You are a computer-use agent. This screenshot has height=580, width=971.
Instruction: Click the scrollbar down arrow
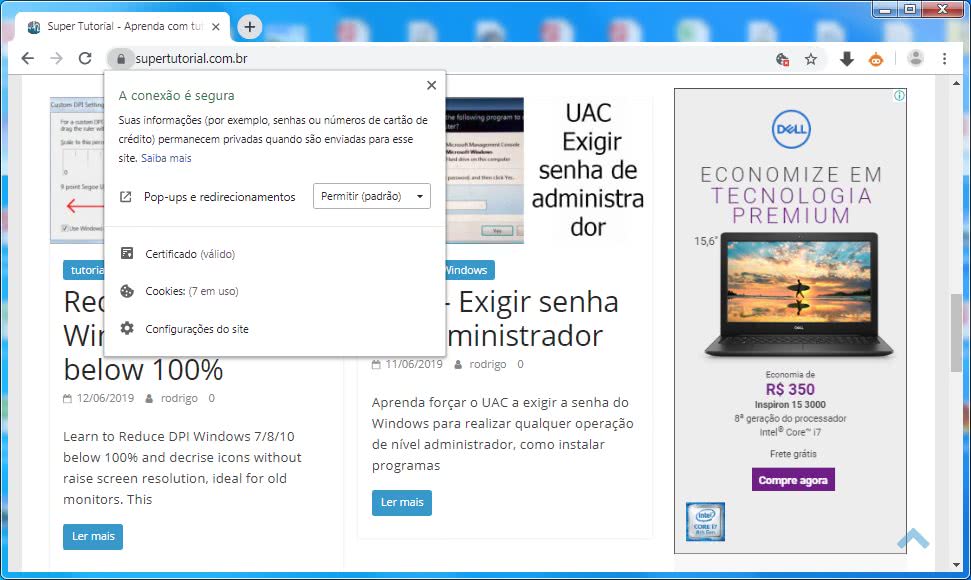click(957, 565)
